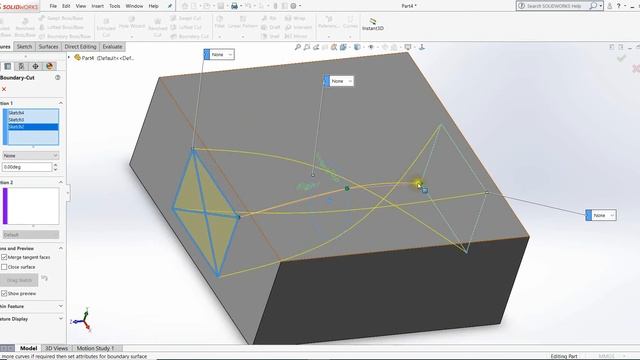Open the search type dropdown arrow

(600, 6)
